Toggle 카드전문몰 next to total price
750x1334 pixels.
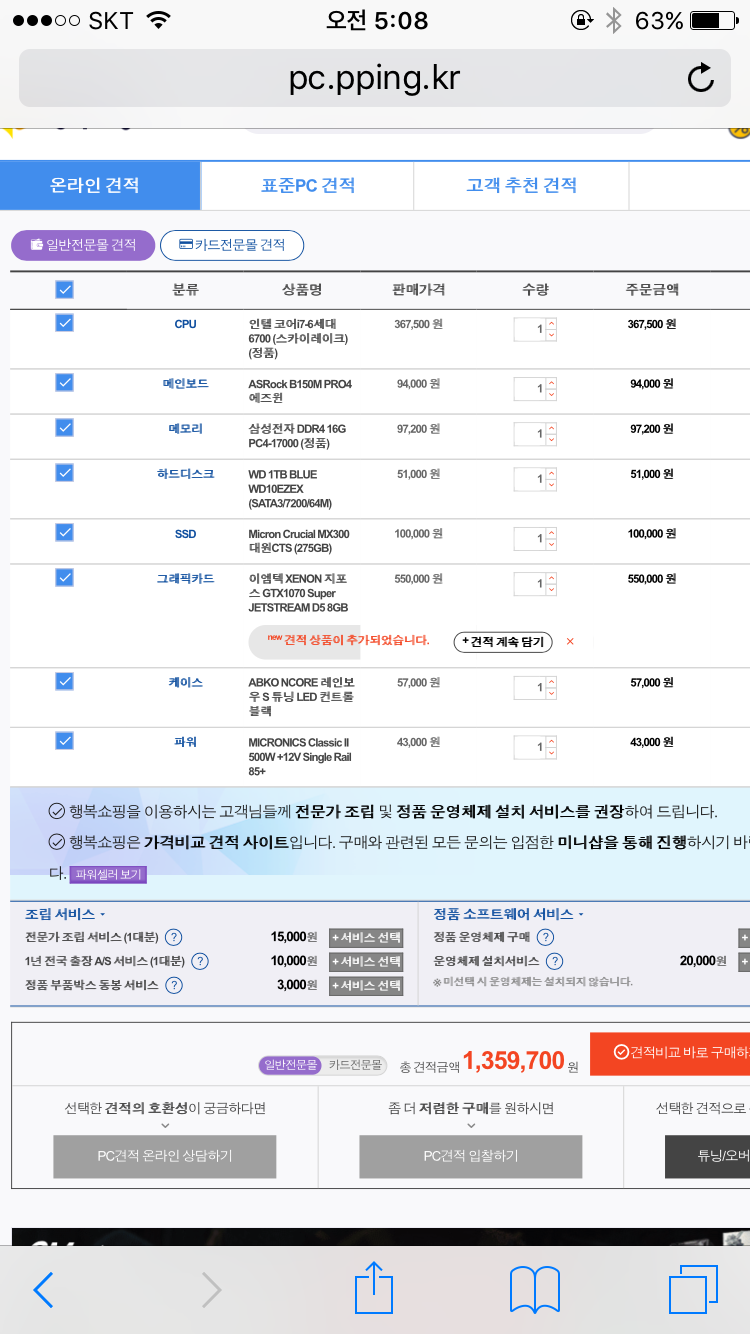pos(355,1065)
